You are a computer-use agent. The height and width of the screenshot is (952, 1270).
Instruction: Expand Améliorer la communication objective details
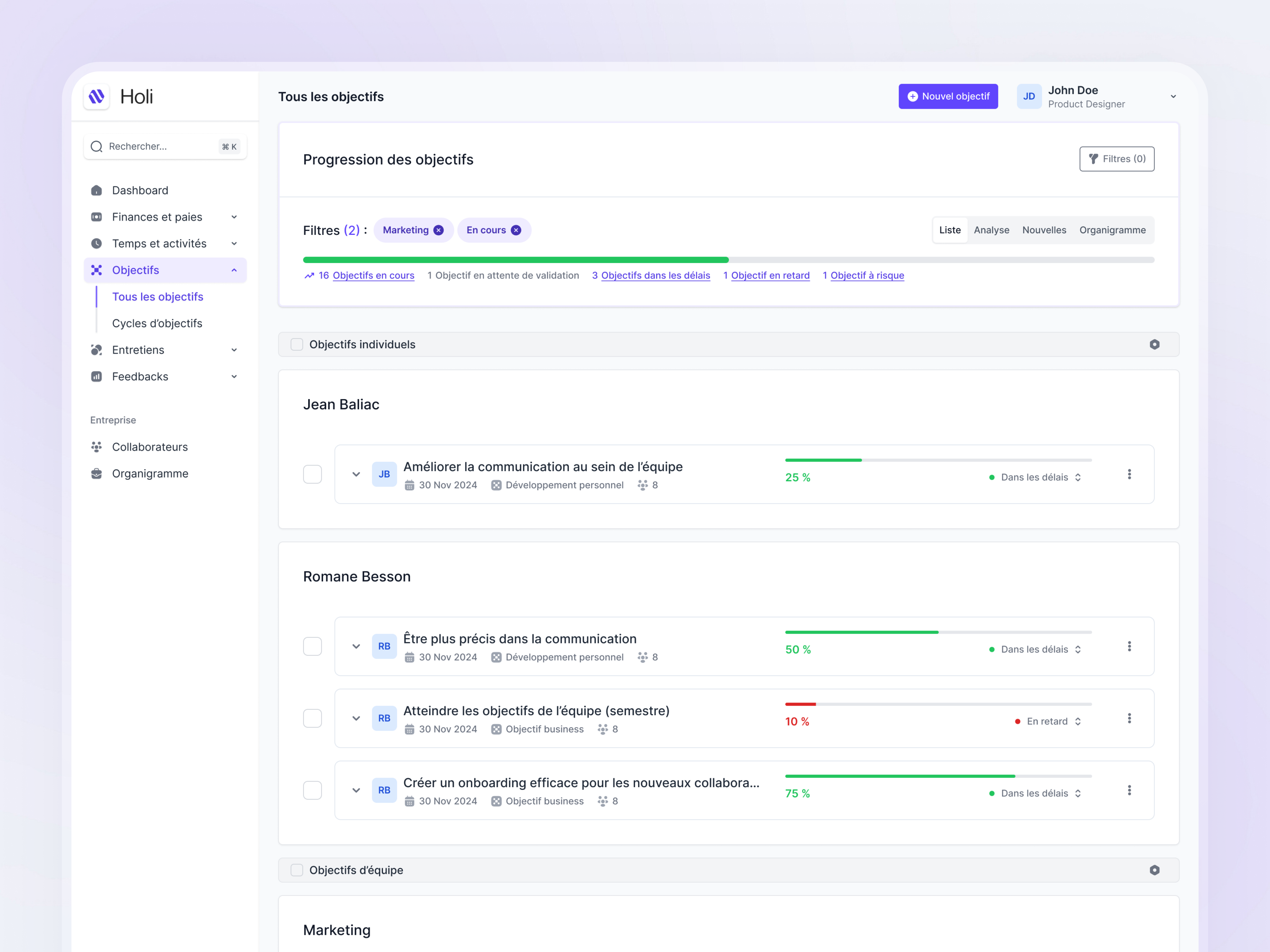[356, 474]
